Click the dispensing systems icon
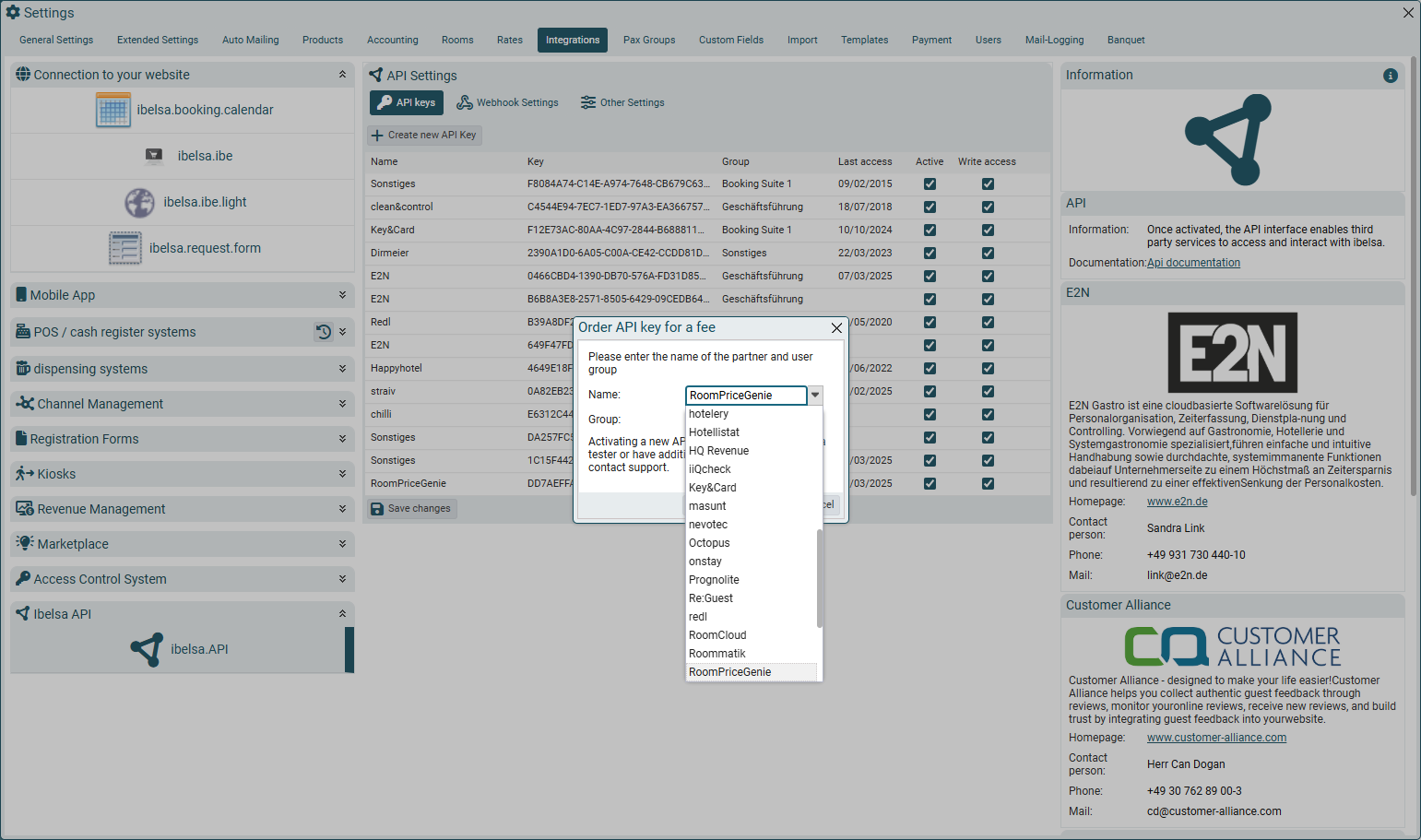The image size is (1421, 840). click(x=24, y=368)
